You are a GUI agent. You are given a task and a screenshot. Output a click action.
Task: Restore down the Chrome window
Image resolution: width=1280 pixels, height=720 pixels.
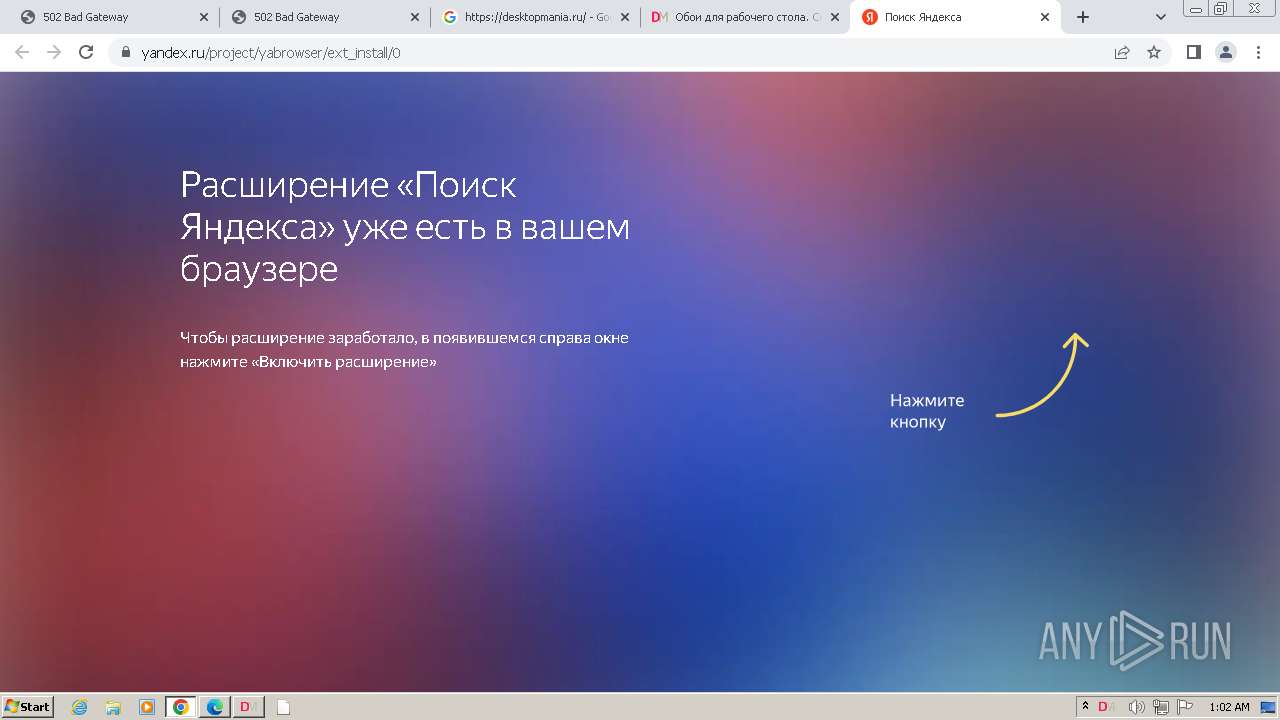[1220, 9]
